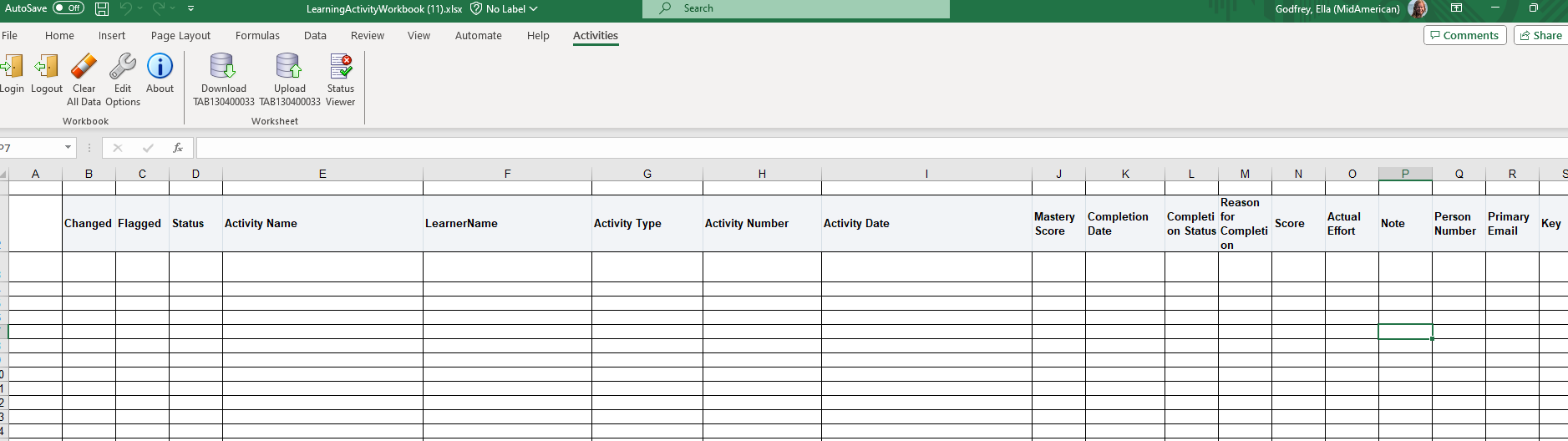This screenshot has width=1568, height=441.
Task: Click the Flagged header cell
Action: coord(142,223)
